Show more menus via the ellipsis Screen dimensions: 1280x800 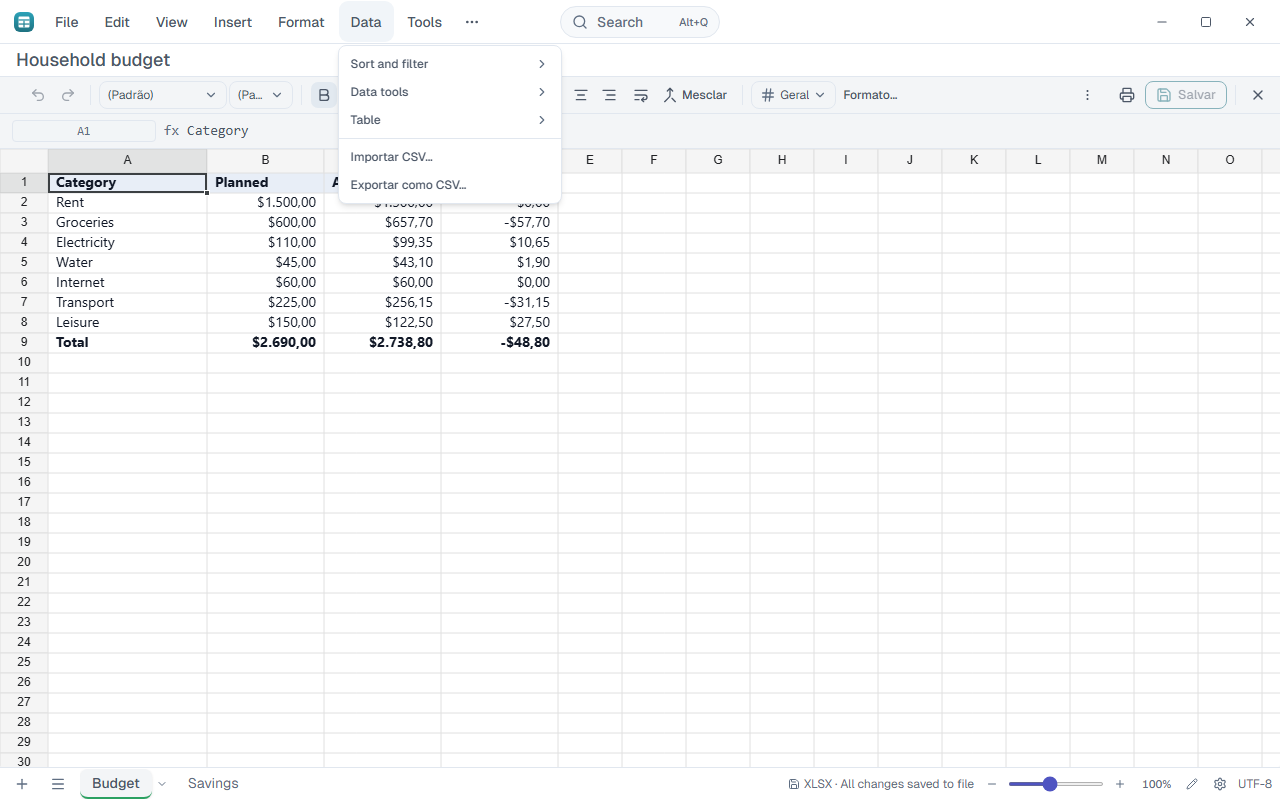tap(472, 22)
